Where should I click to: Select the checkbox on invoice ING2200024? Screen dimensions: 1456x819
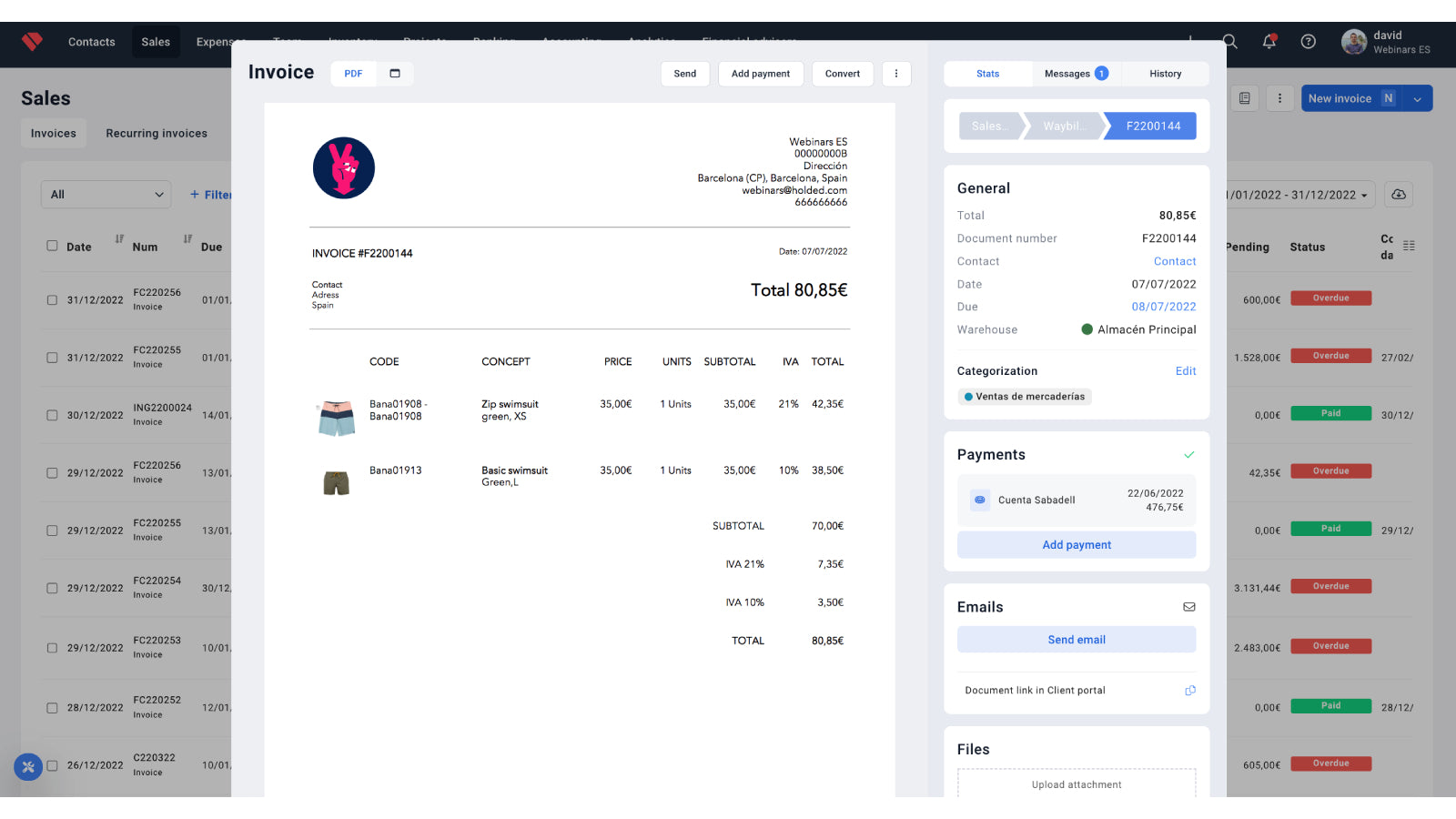click(52, 414)
